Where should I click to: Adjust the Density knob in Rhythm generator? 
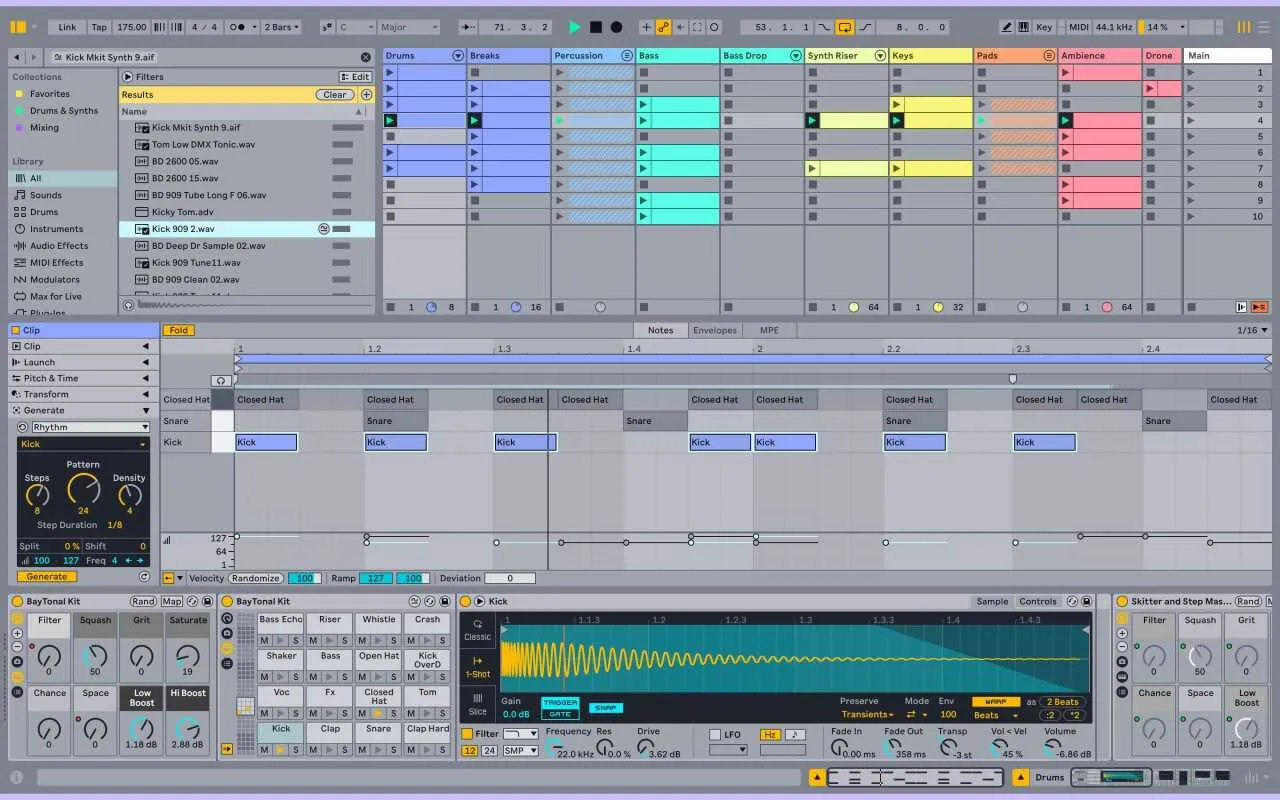[x=129, y=492]
